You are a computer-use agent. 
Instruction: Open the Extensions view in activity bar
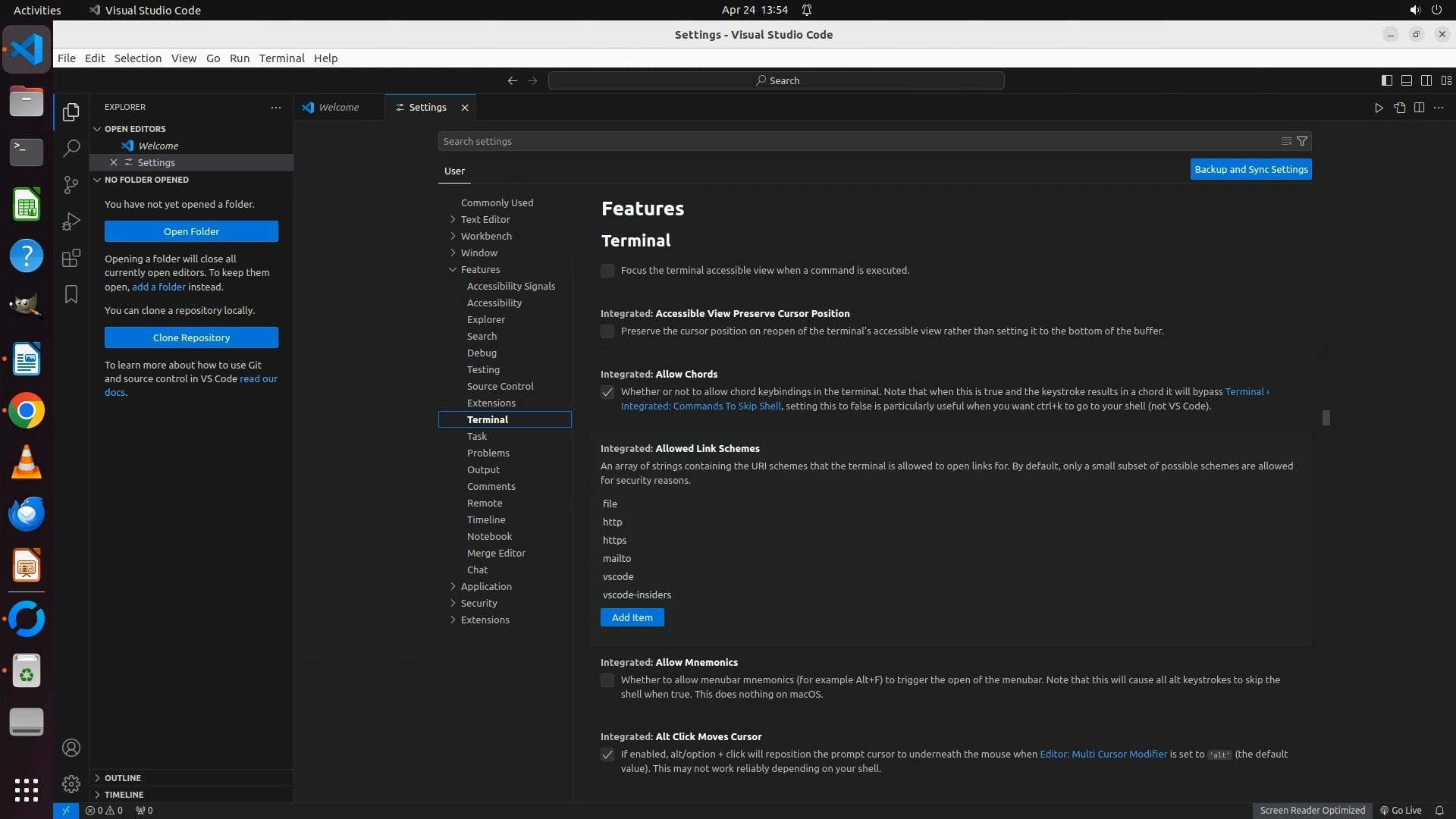[71, 258]
